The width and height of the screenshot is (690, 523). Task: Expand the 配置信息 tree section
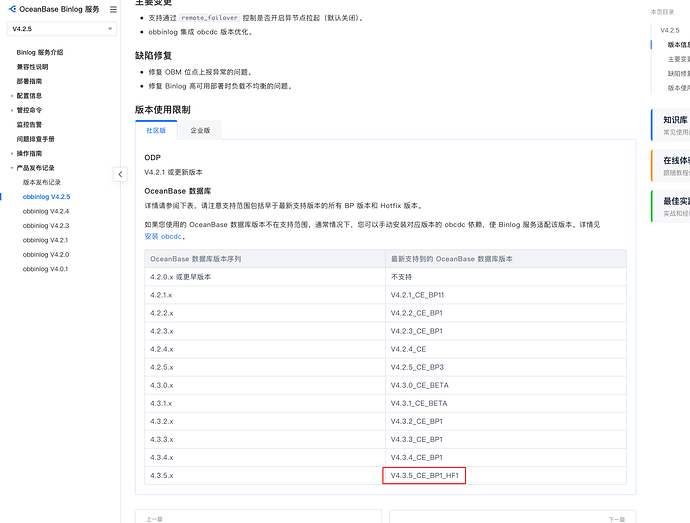coord(12,96)
